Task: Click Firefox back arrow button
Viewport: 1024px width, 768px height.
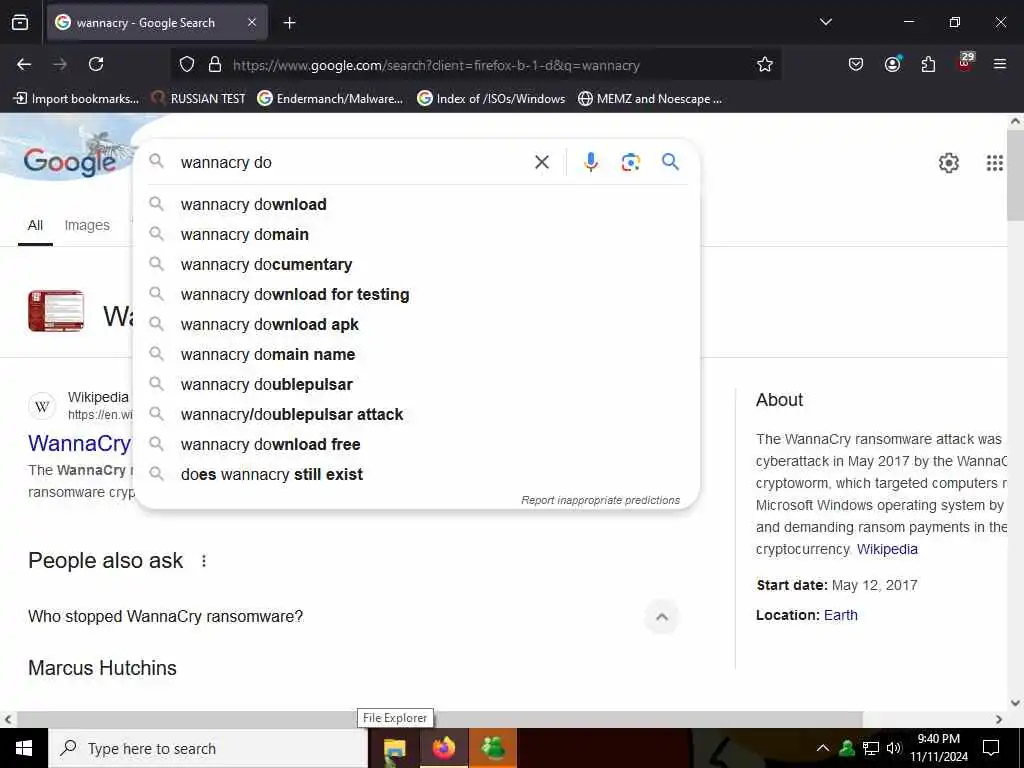Action: tap(24, 64)
